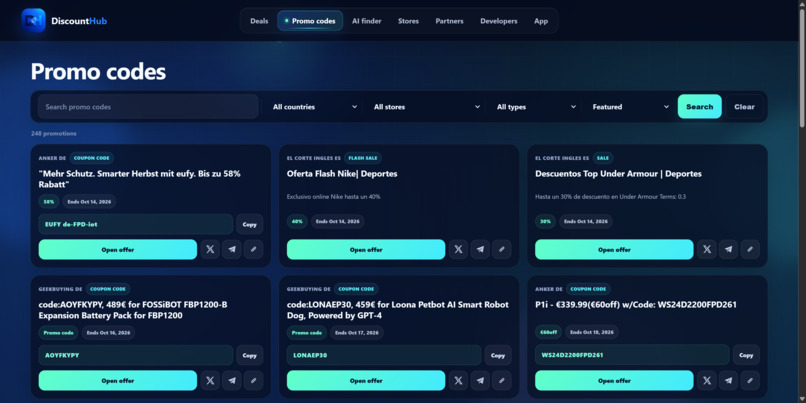This screenshot has height=403, width=806.
Task: Open the All countries dropdown
Action: click(x=314, y=107)
